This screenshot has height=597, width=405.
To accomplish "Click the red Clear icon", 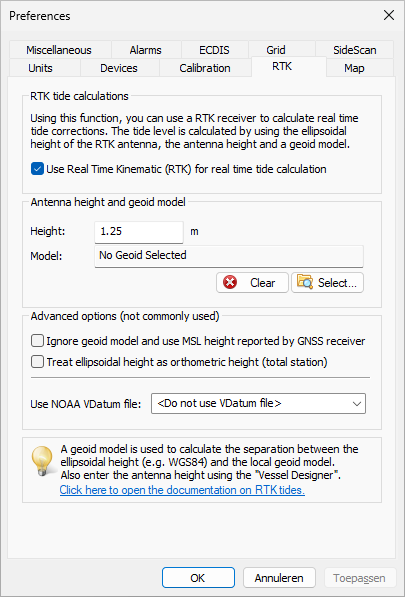I will coord(230,283).
